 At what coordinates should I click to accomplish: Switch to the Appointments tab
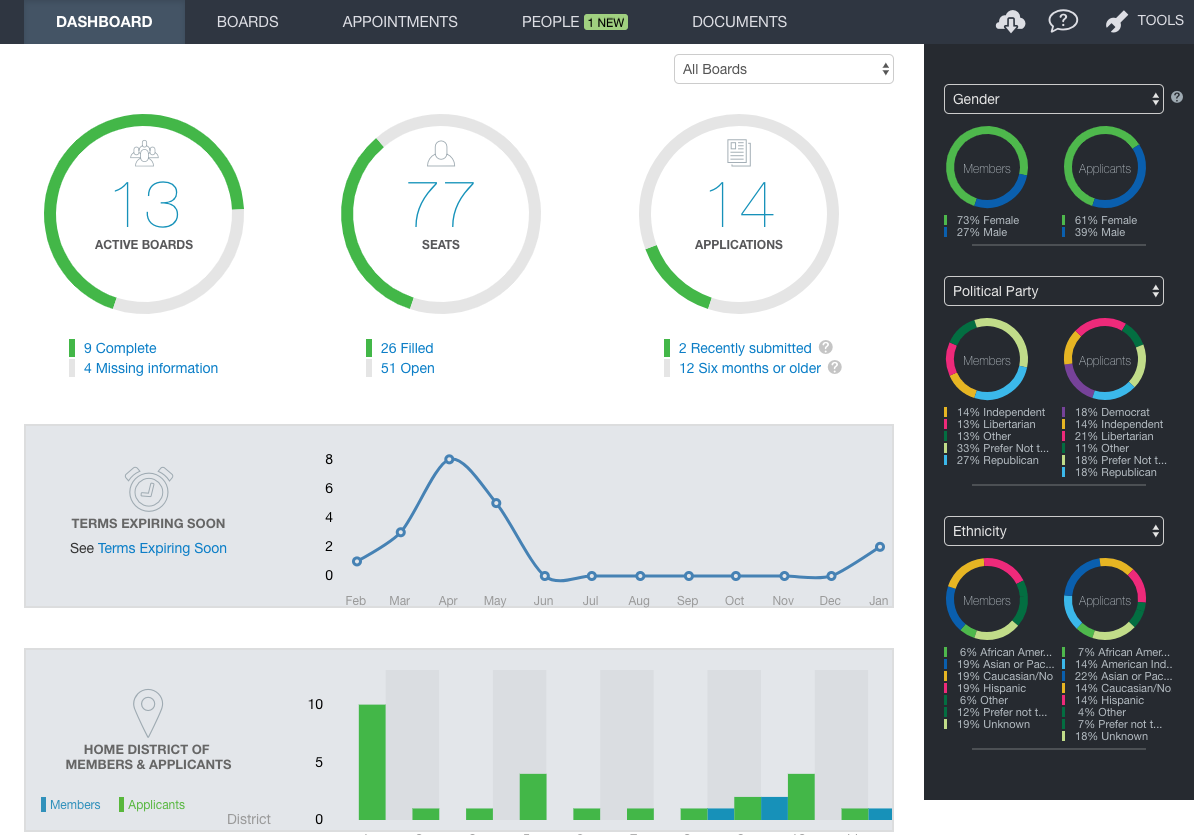[x=400, y=21]
